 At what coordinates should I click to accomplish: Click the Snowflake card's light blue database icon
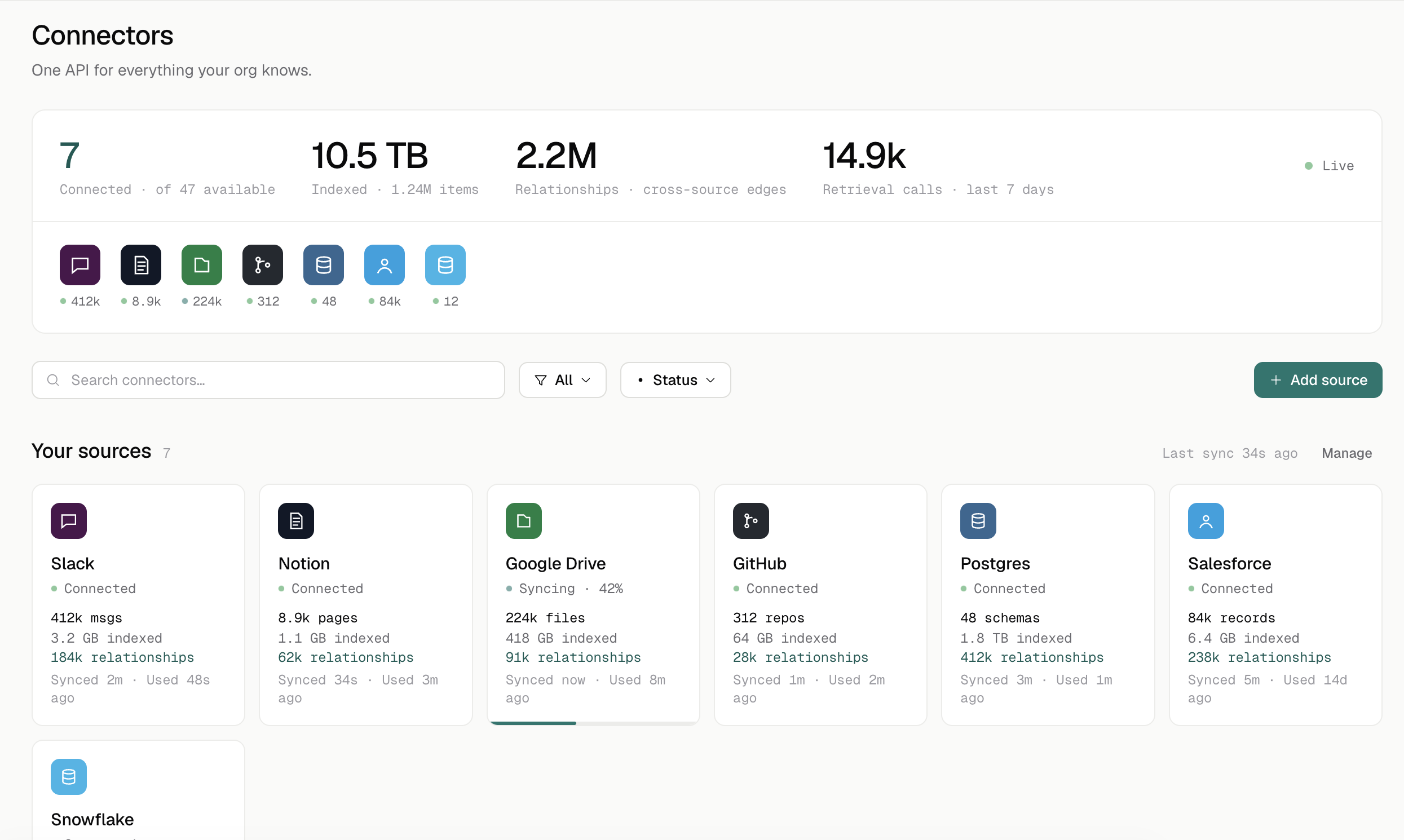68,777
